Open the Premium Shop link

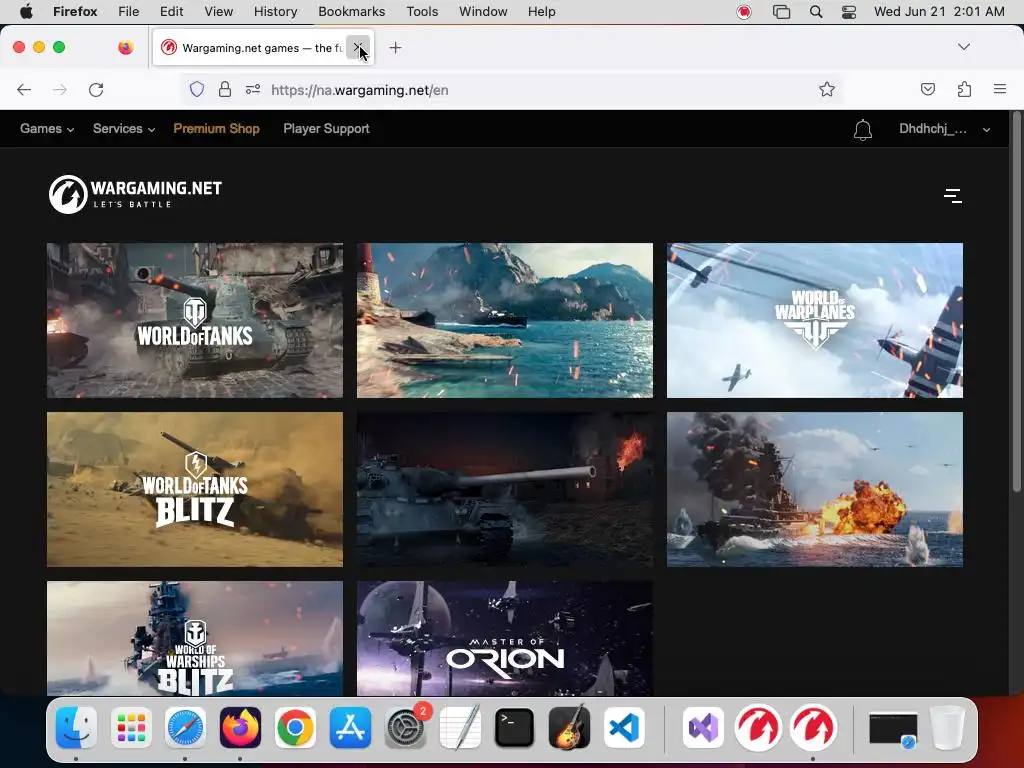216,129
